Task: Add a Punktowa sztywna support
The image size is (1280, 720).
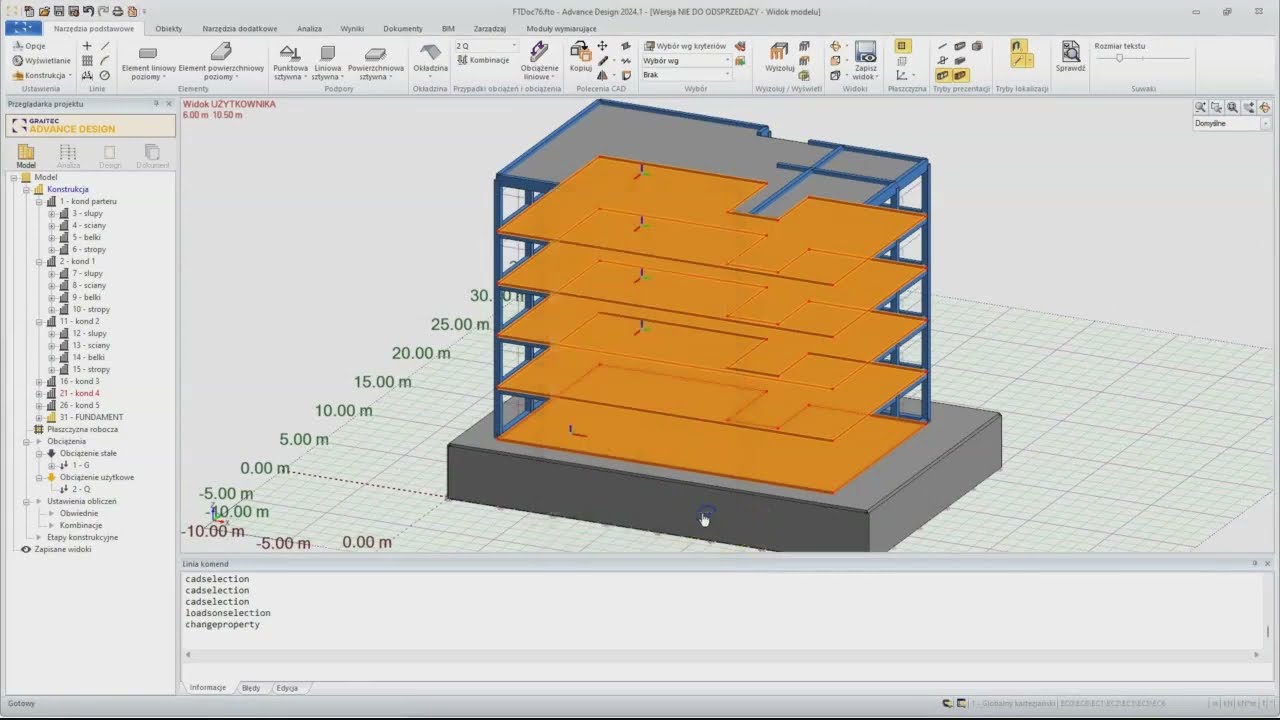Action: click(x=290, y=62)
